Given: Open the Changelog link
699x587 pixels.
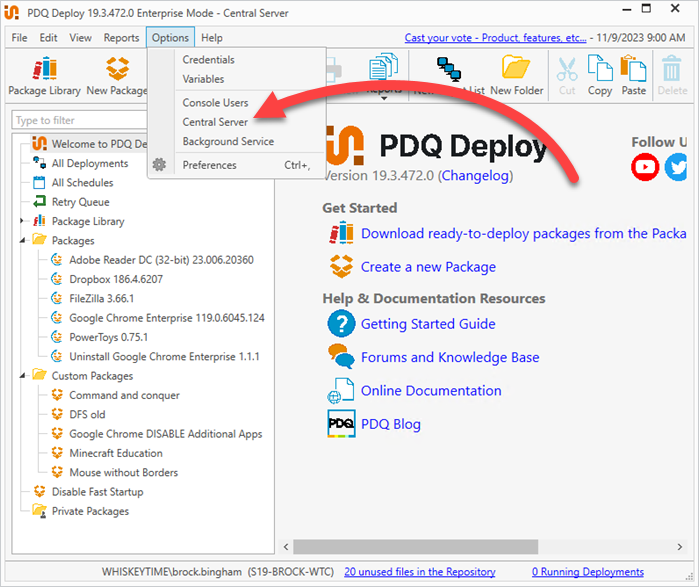Looking at the screenshot, I should pos(475,176).
